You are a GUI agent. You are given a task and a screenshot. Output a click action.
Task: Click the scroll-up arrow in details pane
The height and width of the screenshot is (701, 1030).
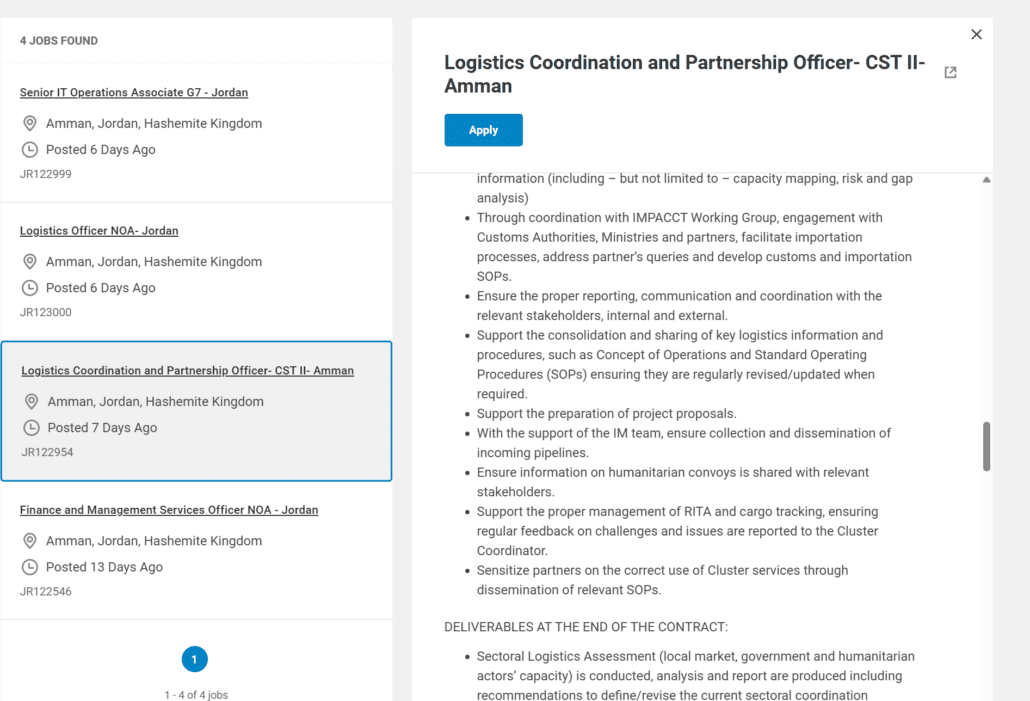click(986, 179)
